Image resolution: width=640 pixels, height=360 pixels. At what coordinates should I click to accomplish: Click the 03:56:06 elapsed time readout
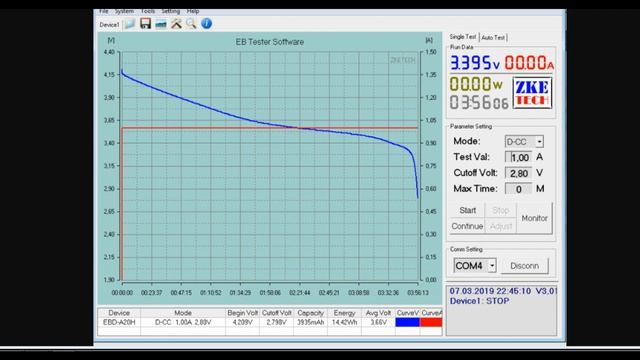(479, 102)
